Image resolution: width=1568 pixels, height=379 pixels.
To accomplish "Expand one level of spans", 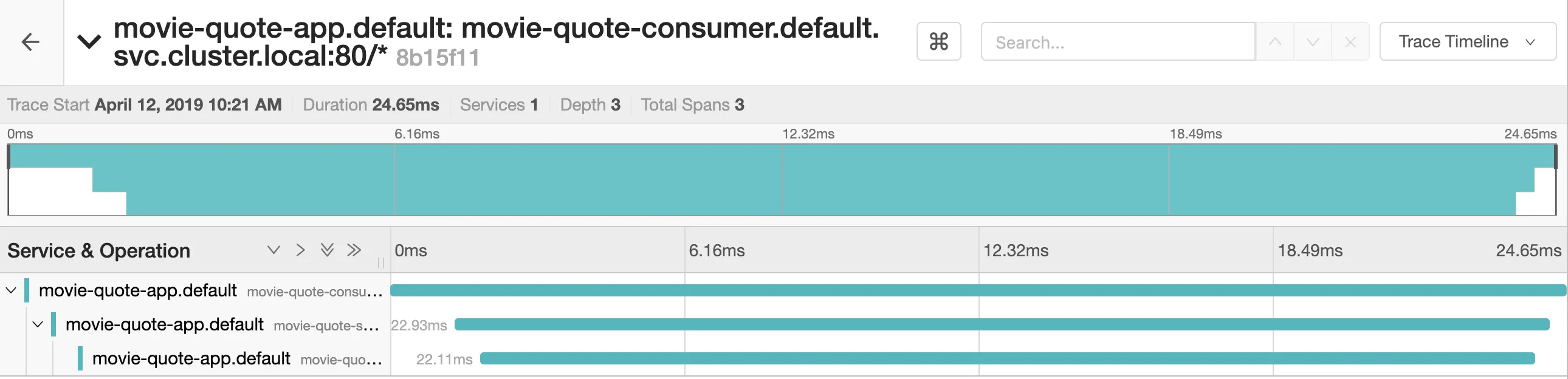I will pos(274,250).
